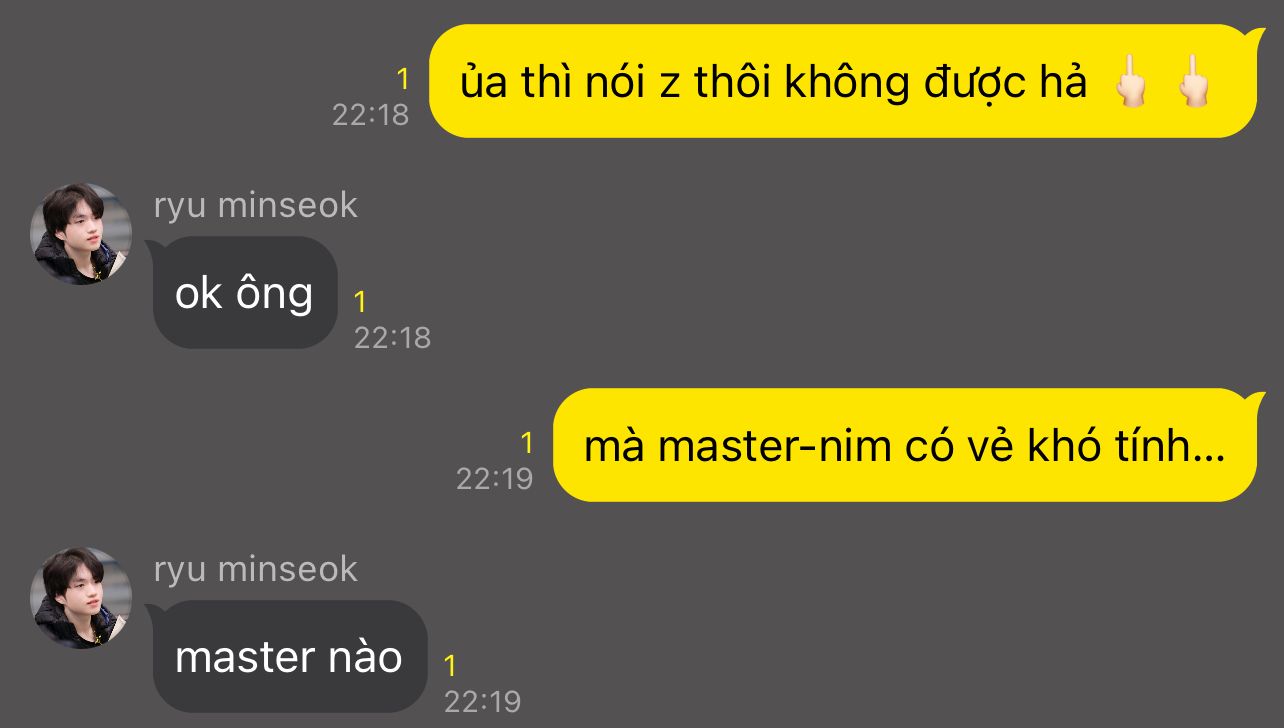Click the word "khó tính..." in yellow bubble
This screenshot has width=1284, height=728.
[x=1126, y=446]
